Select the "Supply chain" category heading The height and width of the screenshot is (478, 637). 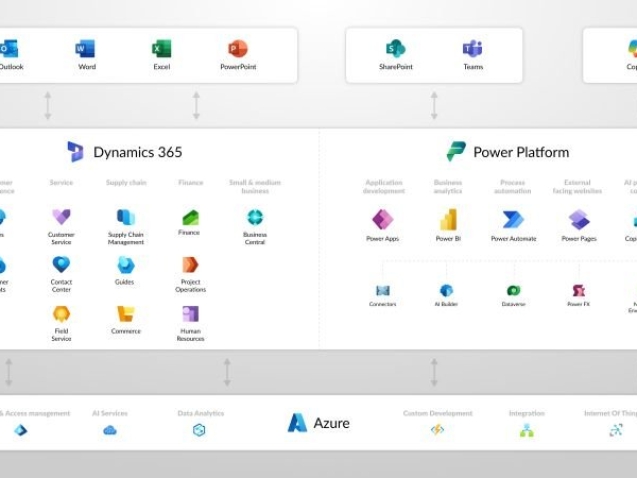pyautogui.click(x=126, y=182)
